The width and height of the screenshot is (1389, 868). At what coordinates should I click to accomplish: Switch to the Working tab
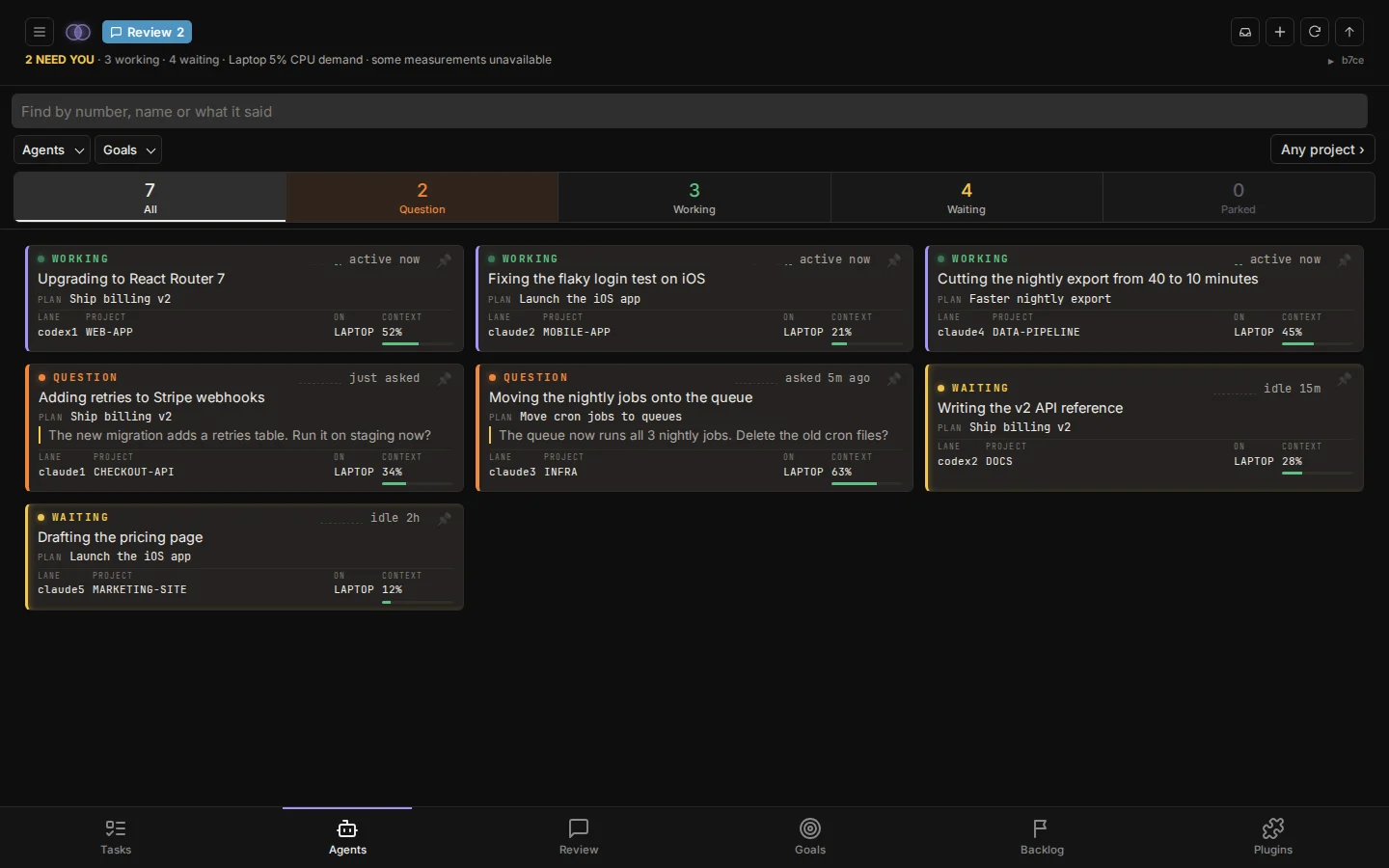point(694,198)
